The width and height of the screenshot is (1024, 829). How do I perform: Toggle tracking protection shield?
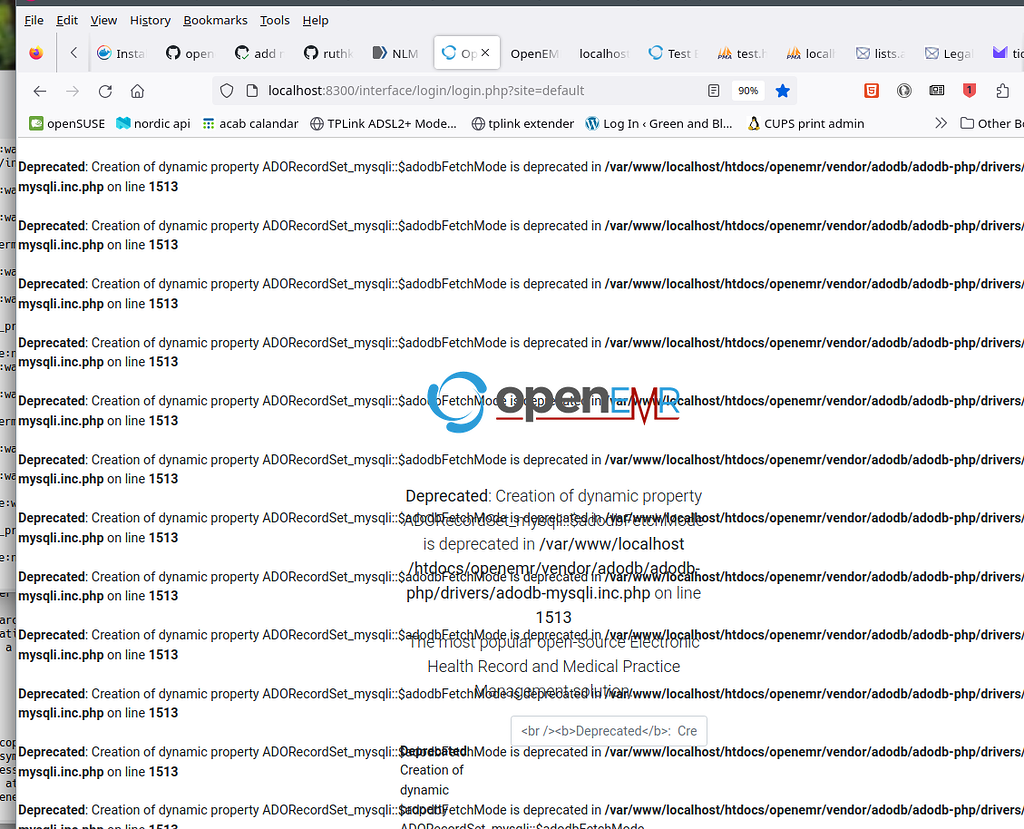click(x=226, y=90)
